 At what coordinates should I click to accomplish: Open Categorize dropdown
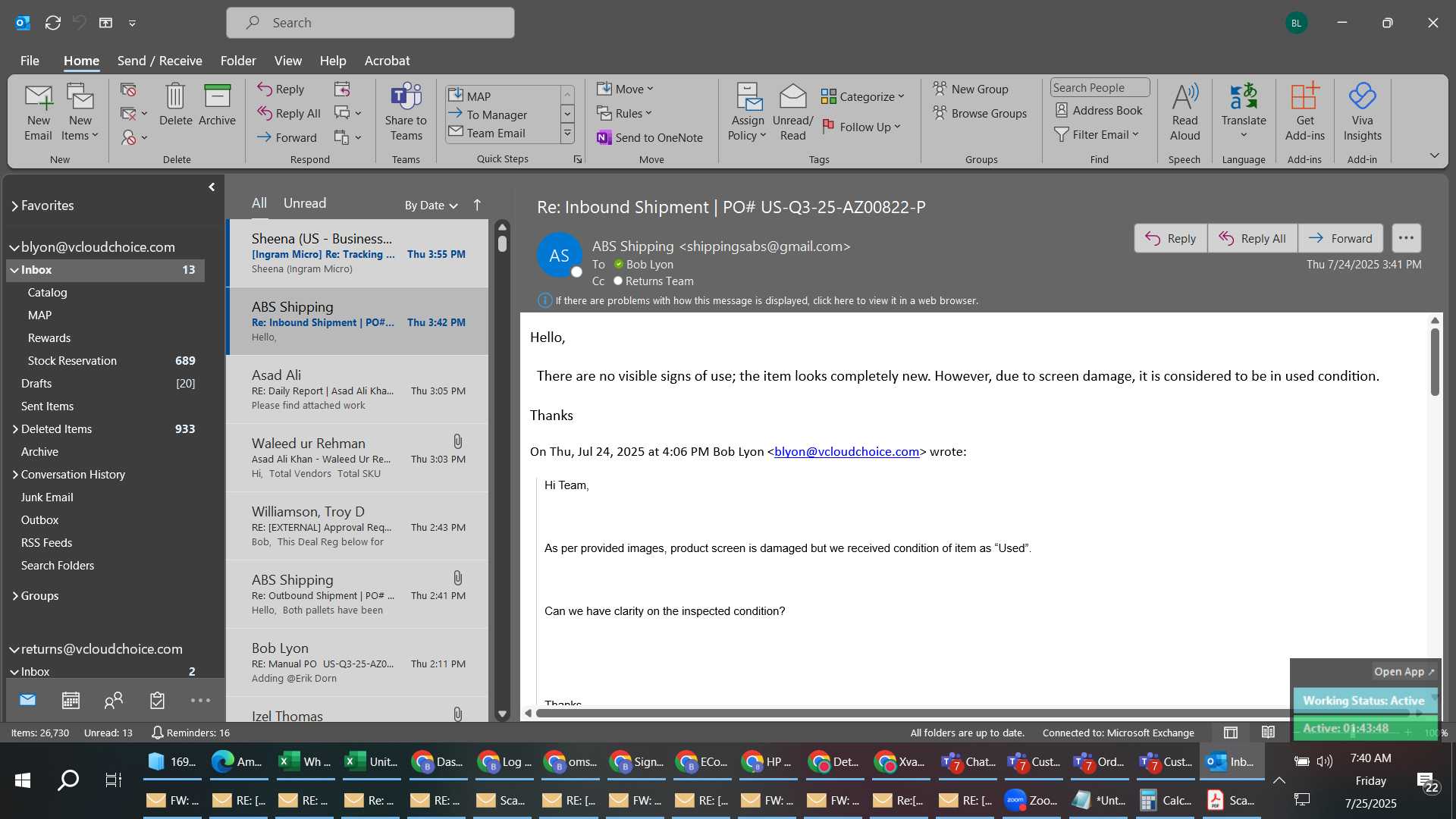coord(863,96)
